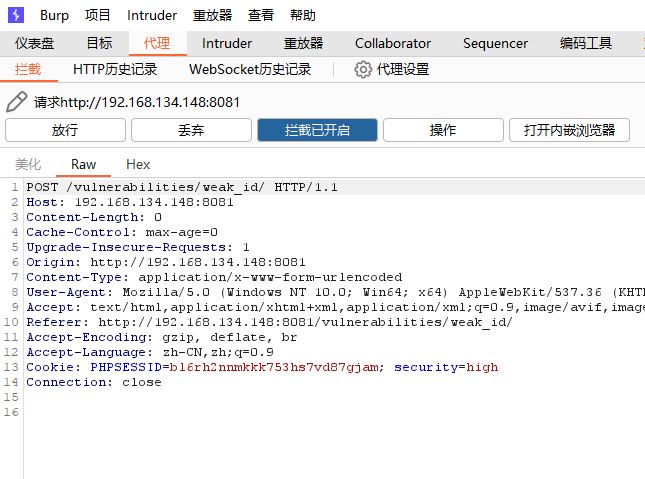Open the Intruder menu in menu bar
This screenshot has height=479, width=645.
[152, 15]
